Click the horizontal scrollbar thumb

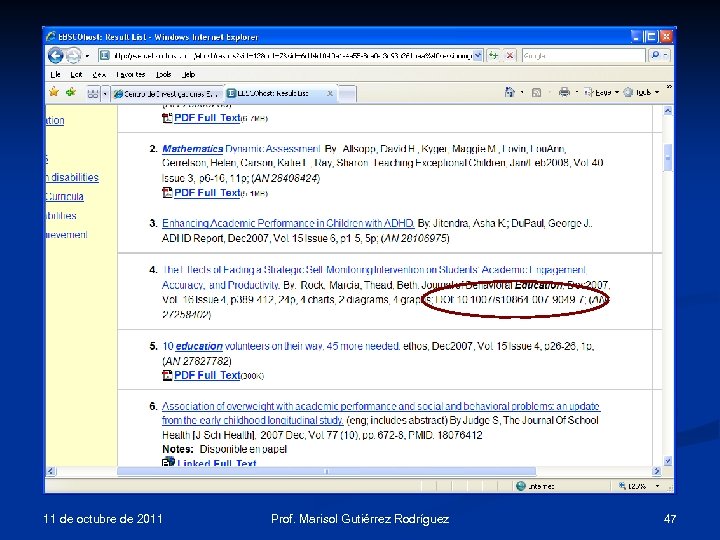click(x=326, y=471)
